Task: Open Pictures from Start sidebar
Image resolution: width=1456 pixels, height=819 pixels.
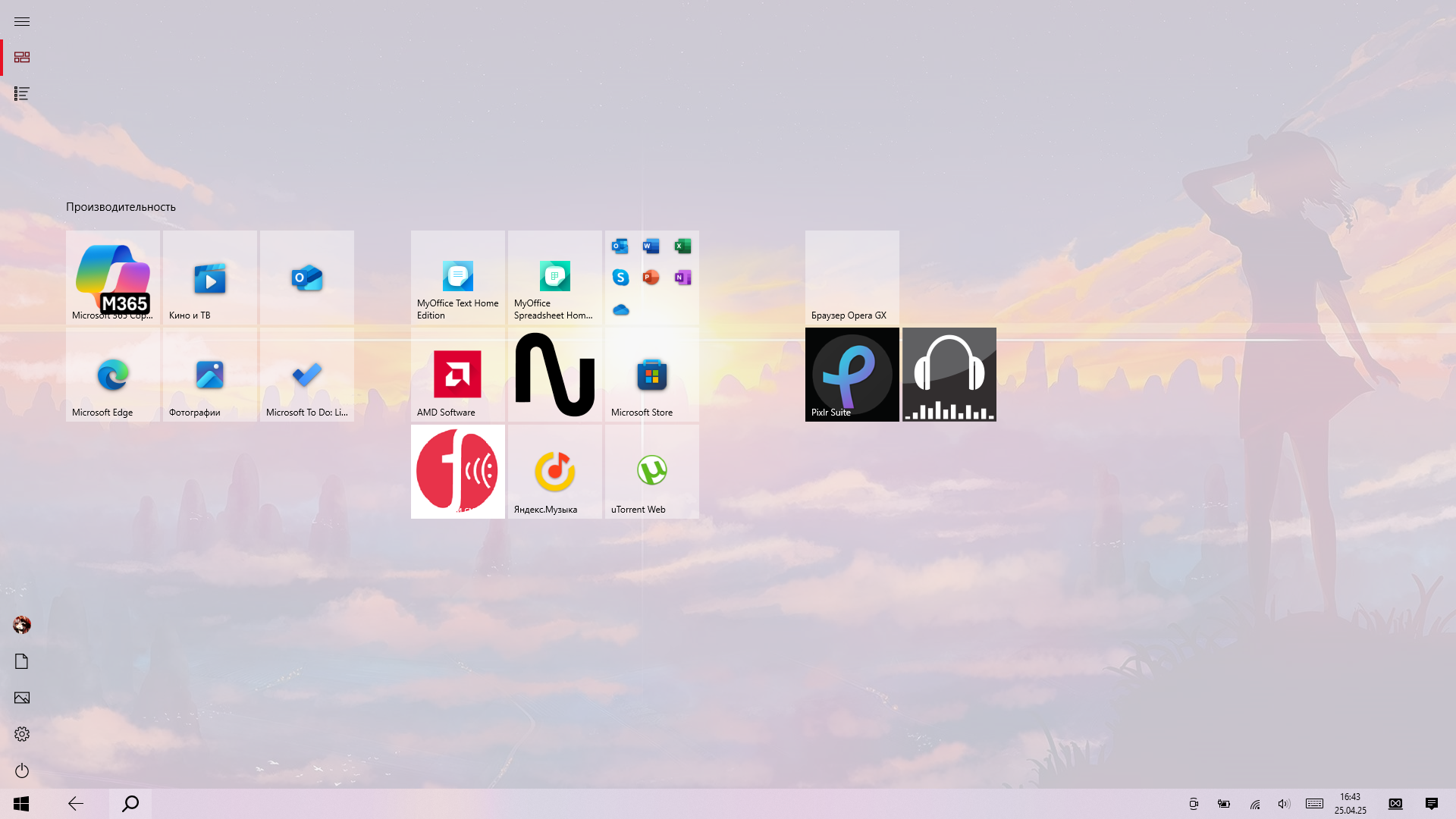Action: click(x=22, y=698)
